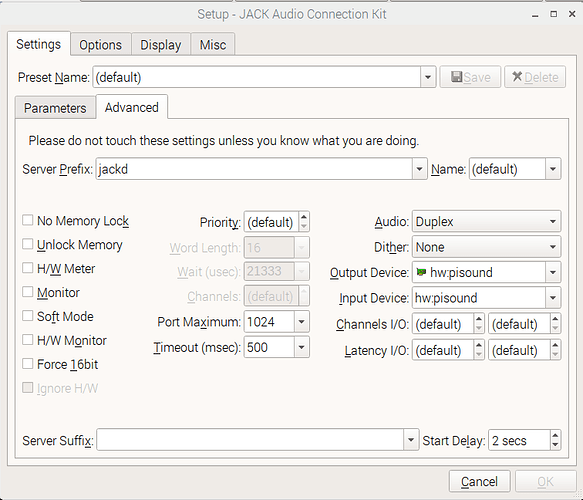Enable No Memory Lock checkbox
The image size is (583, 500).
click(28, 220)
